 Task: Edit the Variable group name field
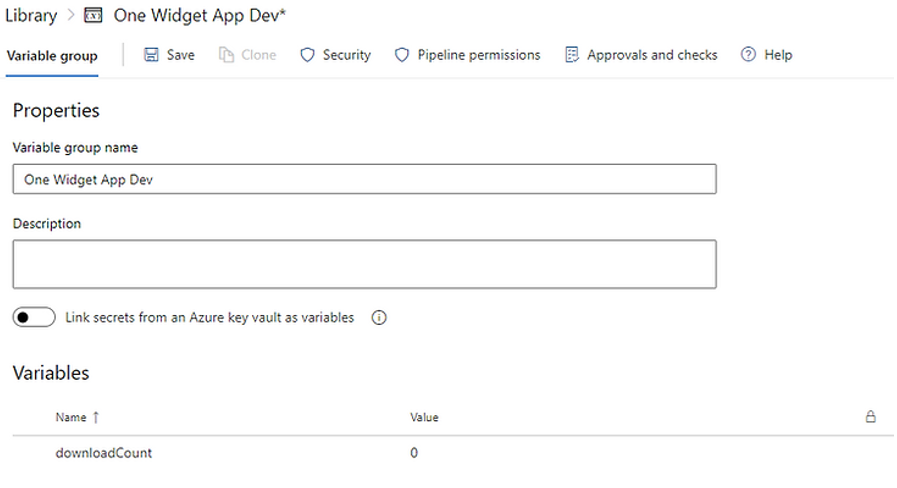364,179
